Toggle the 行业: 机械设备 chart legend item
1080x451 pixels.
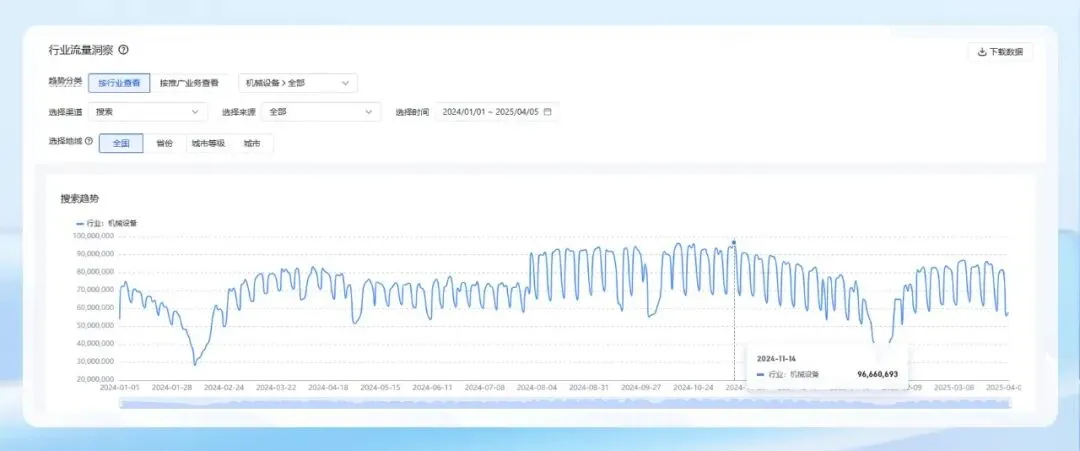(107, 223)
